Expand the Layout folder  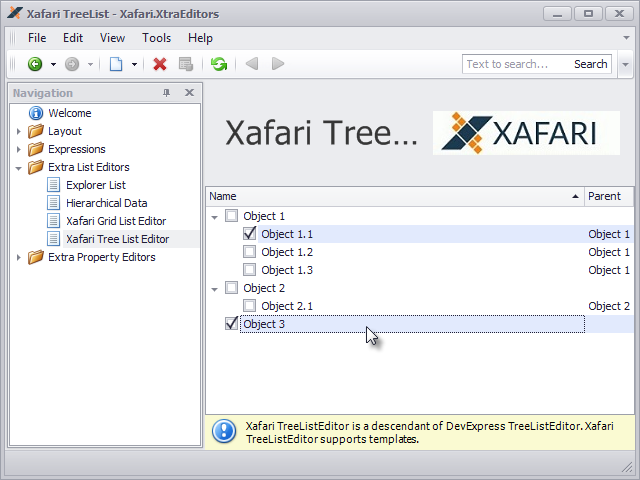pyautogui.click(x=18, y=131)
